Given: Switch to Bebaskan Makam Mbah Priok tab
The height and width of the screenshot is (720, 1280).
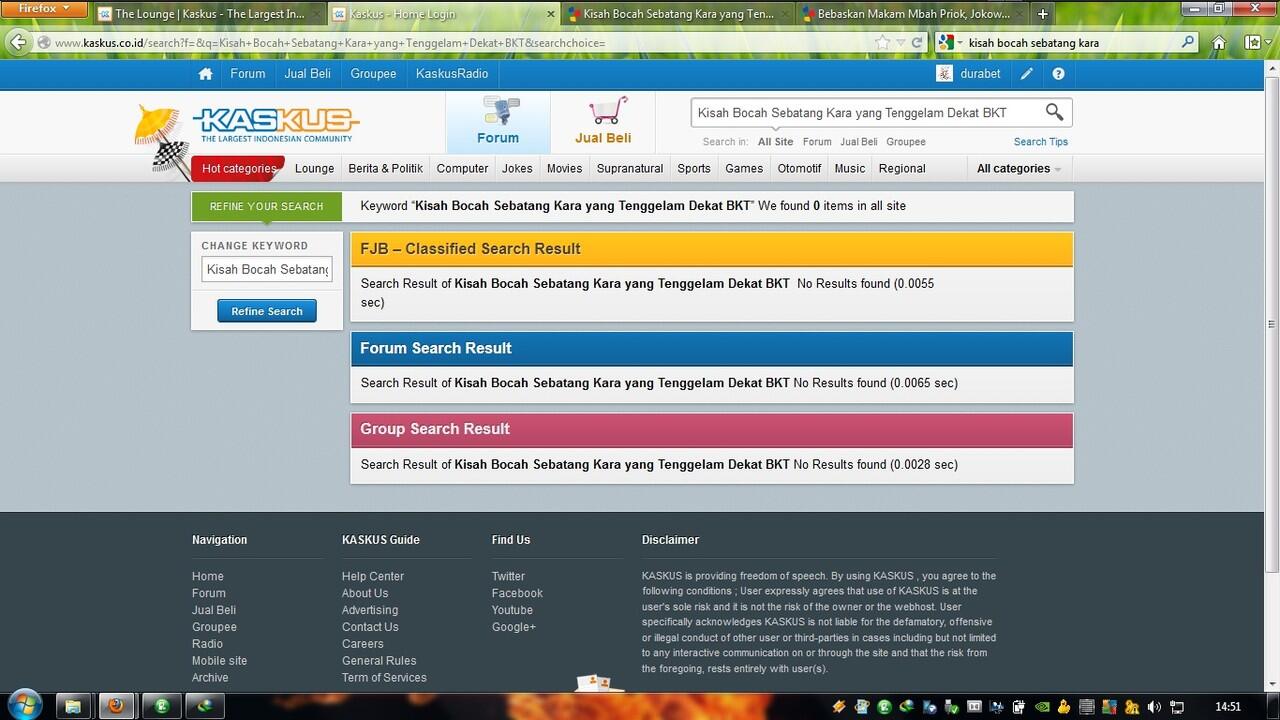Looking at the screenshot, I should click(x=911, y=14).
